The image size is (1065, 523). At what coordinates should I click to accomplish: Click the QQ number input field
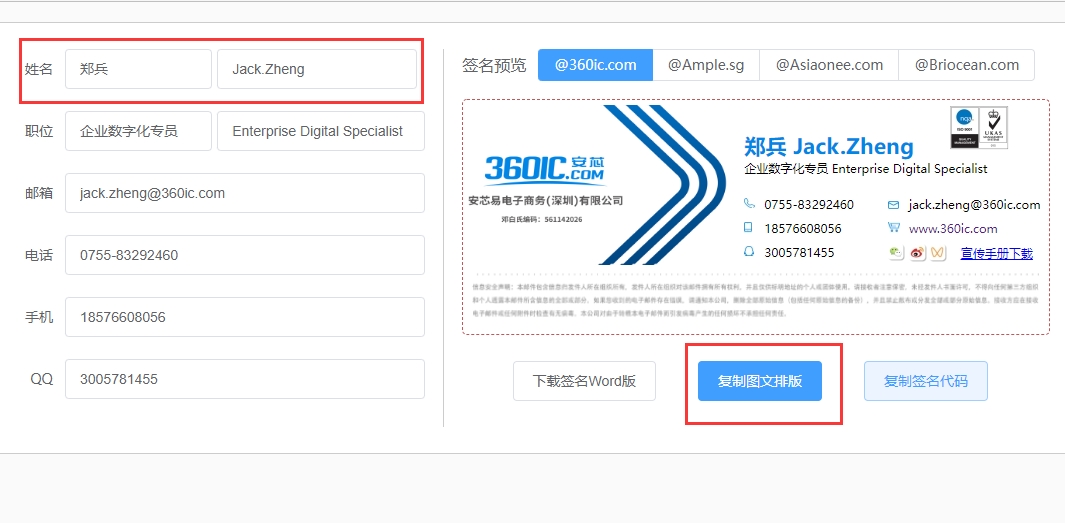pos(244,379)
